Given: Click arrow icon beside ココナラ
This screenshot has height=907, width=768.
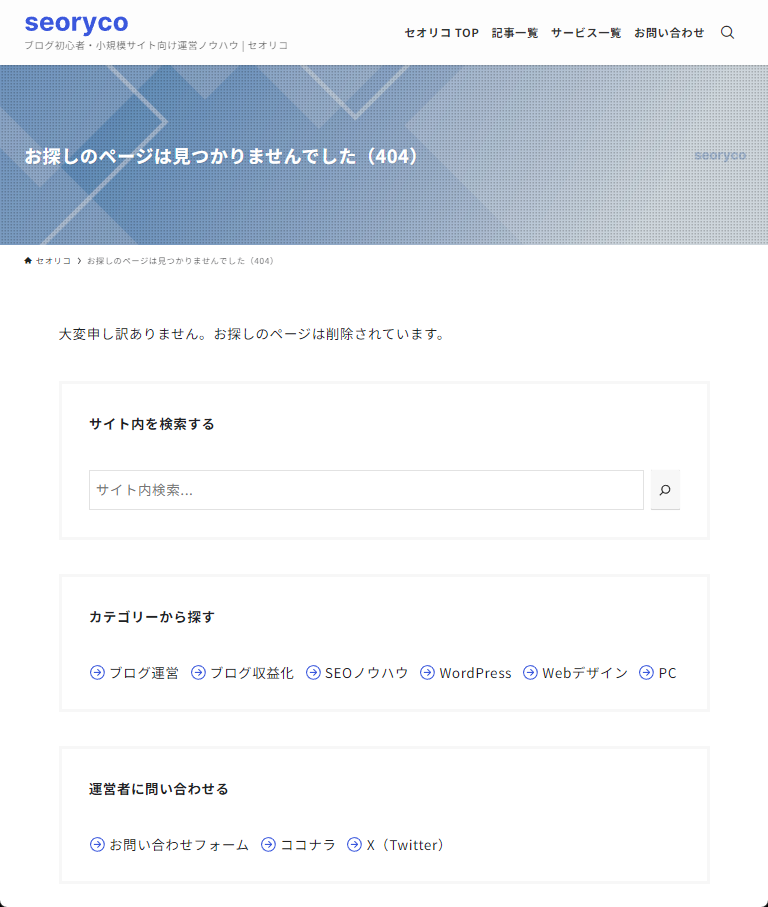Looking at the screenshot, I should click(x=268, y=845).
